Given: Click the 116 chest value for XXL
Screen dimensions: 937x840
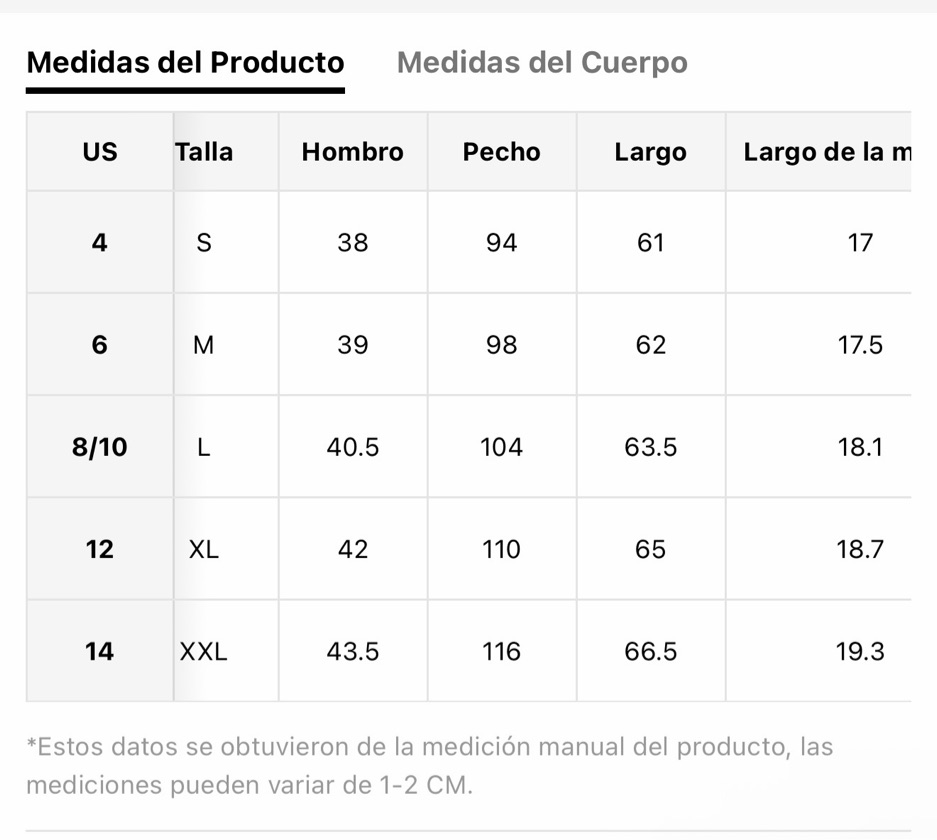Looking at the screenshot, I should [x=501, y=651].
